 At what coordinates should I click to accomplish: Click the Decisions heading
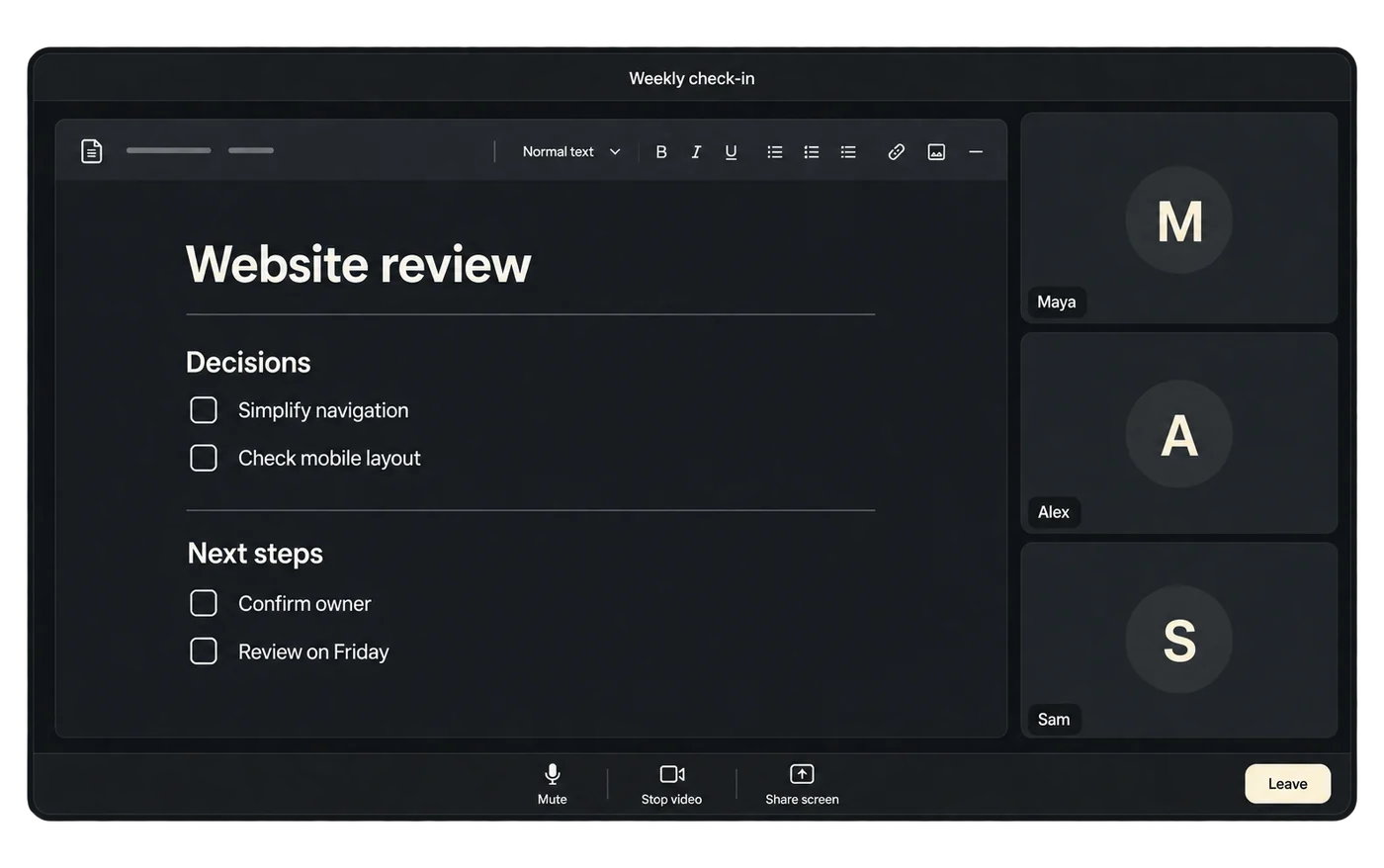248,363
